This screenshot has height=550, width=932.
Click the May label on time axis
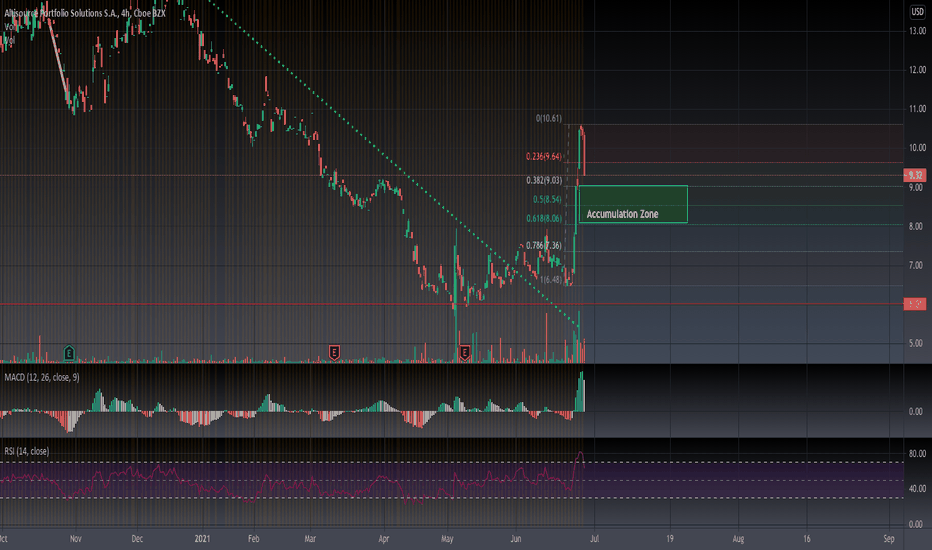tap(448, 539)
